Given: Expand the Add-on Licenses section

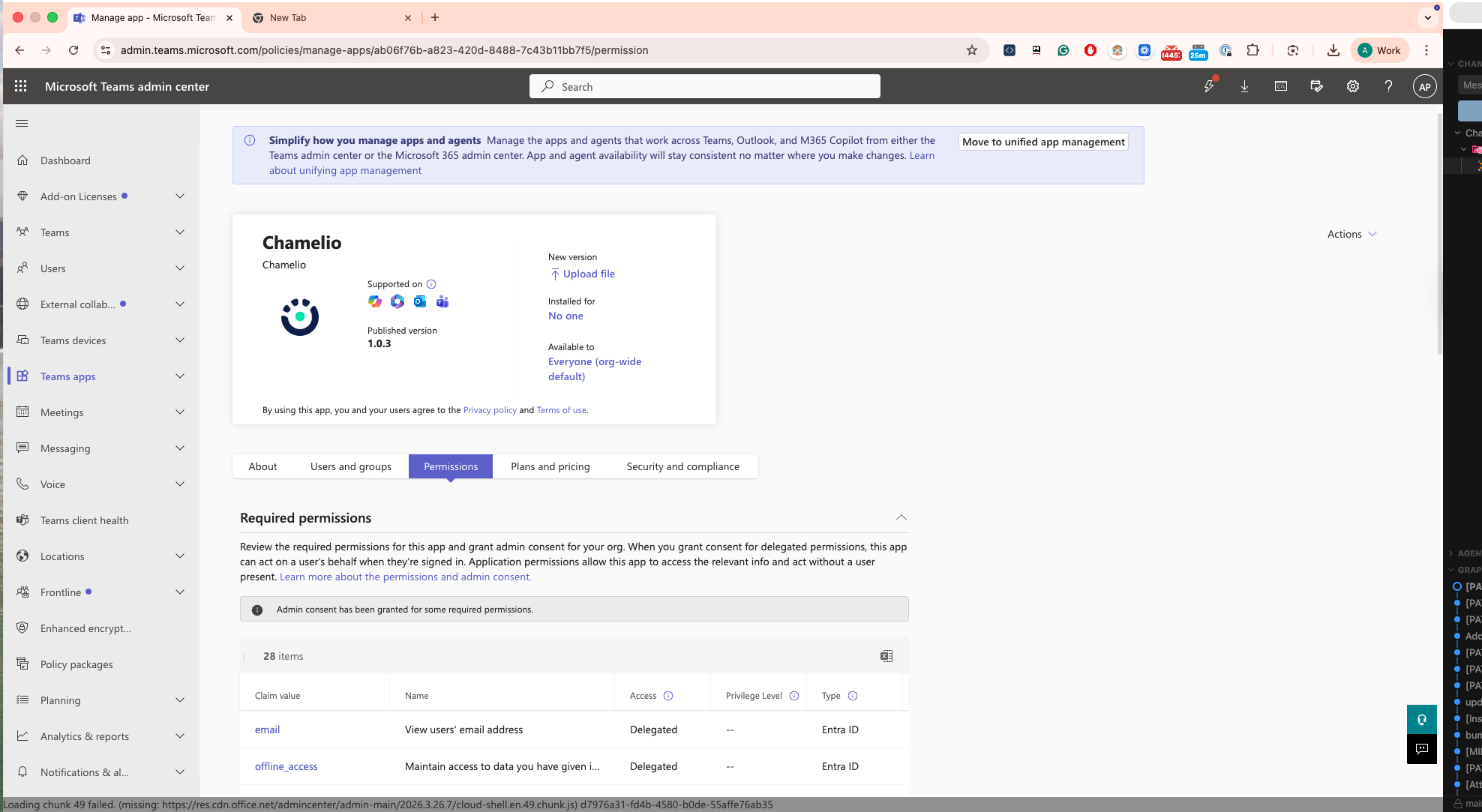Looking at the screenshot, I should [180, 196].
